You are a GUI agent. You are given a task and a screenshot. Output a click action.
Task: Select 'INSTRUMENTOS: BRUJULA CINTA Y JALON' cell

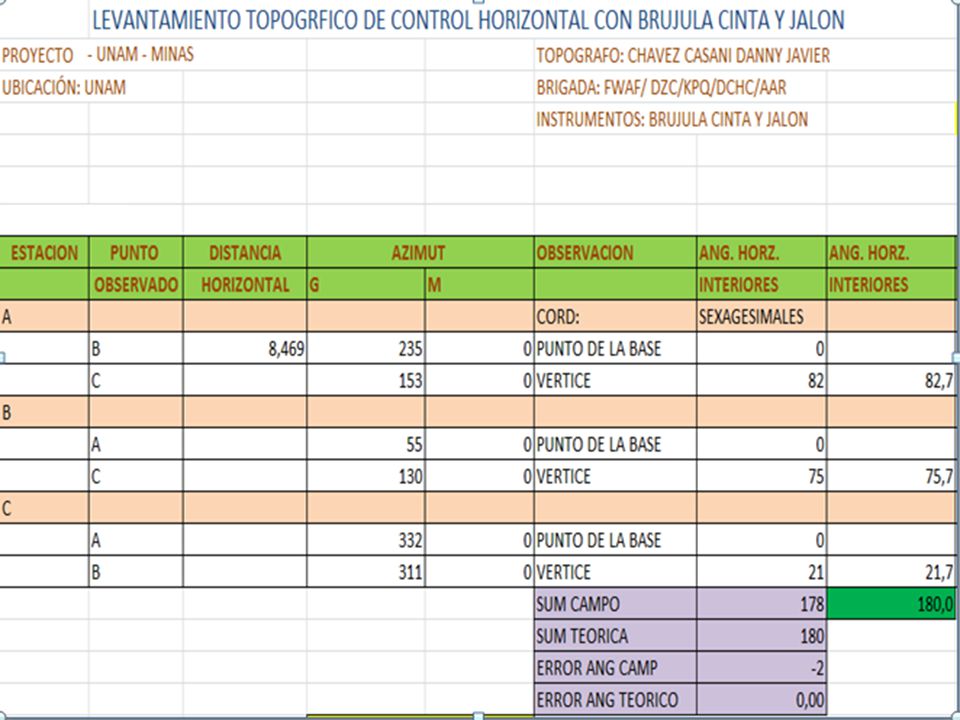coord(672,119)
